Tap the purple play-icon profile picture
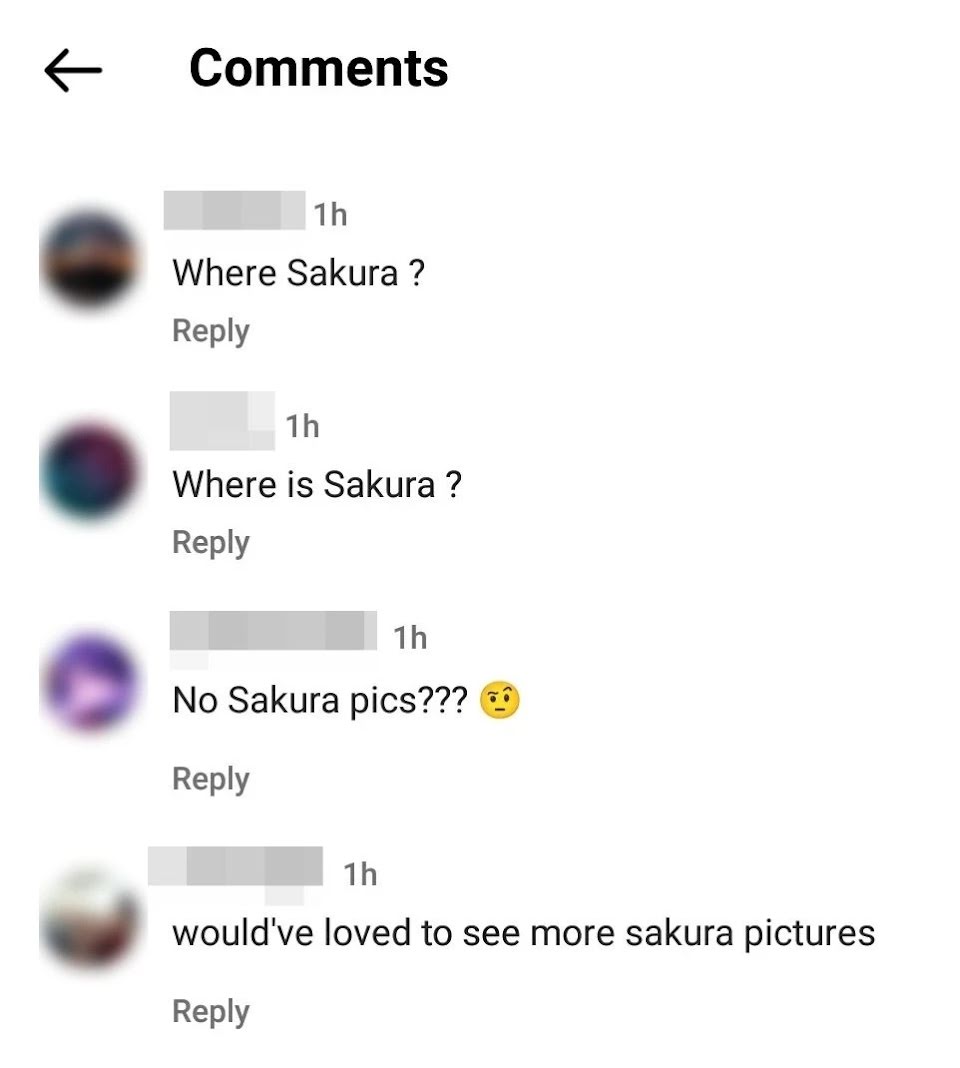The height and width of the screenshot is (1068, 960). (89, 682)
